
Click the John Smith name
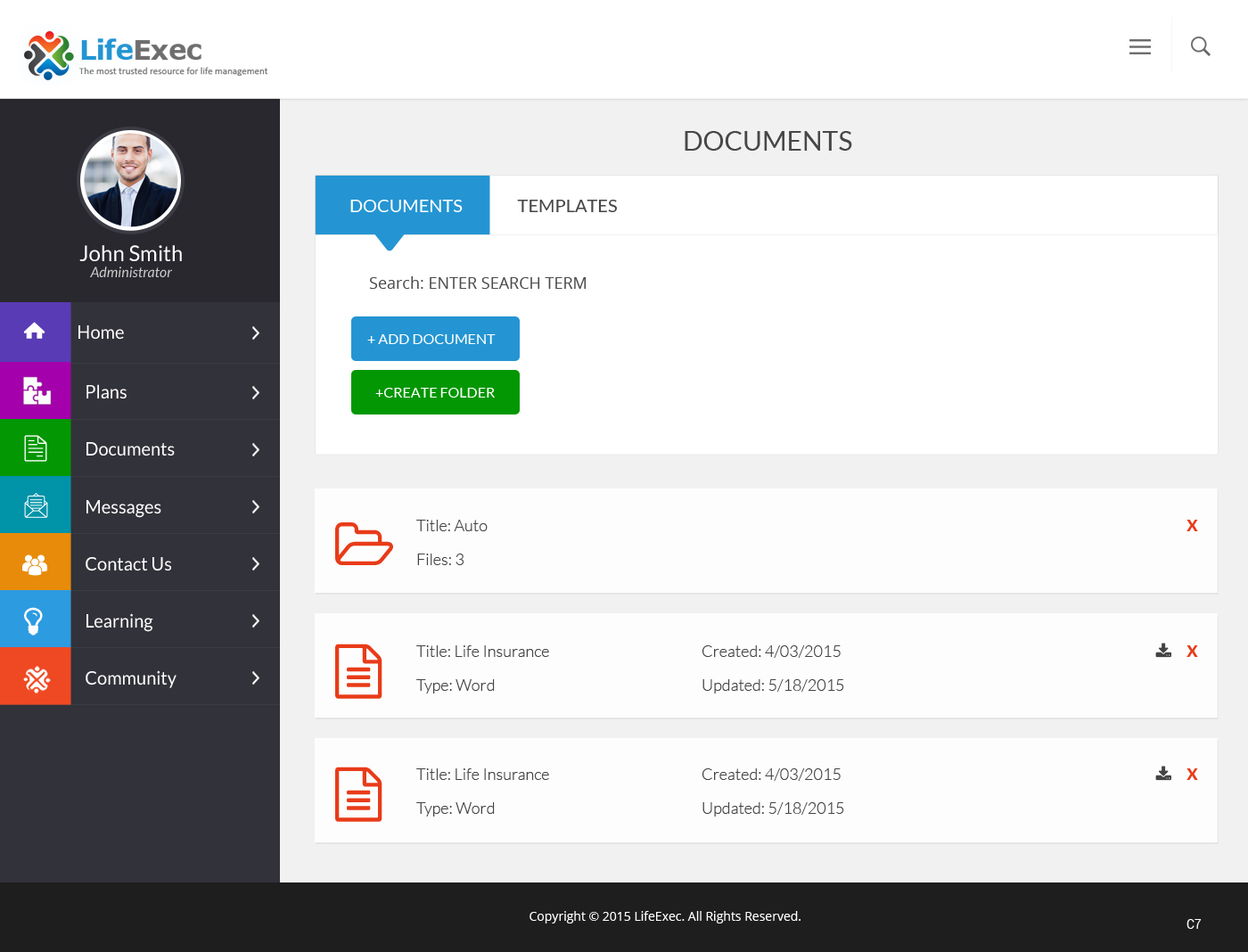(131, 253)
